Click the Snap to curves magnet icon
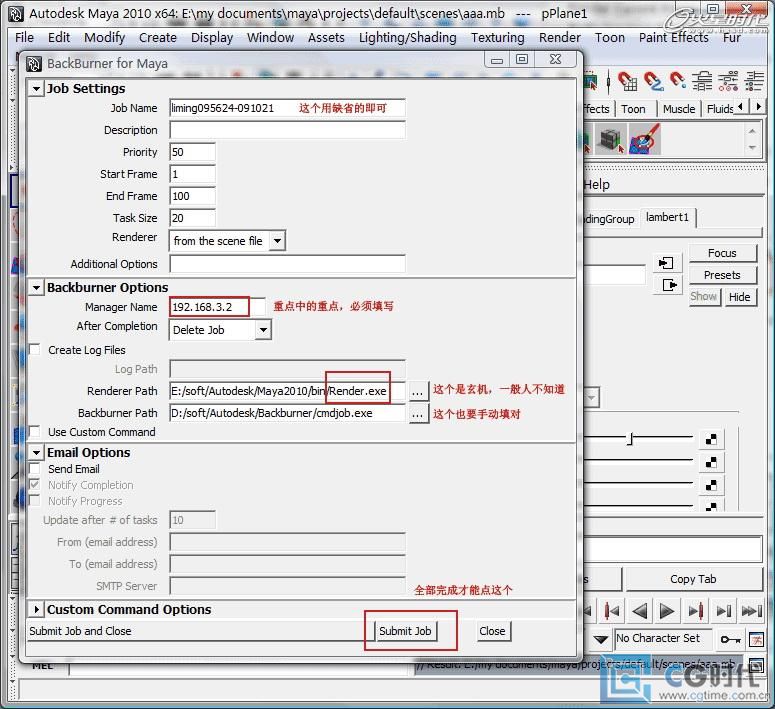The image size is (775, 709). [653, 81]
